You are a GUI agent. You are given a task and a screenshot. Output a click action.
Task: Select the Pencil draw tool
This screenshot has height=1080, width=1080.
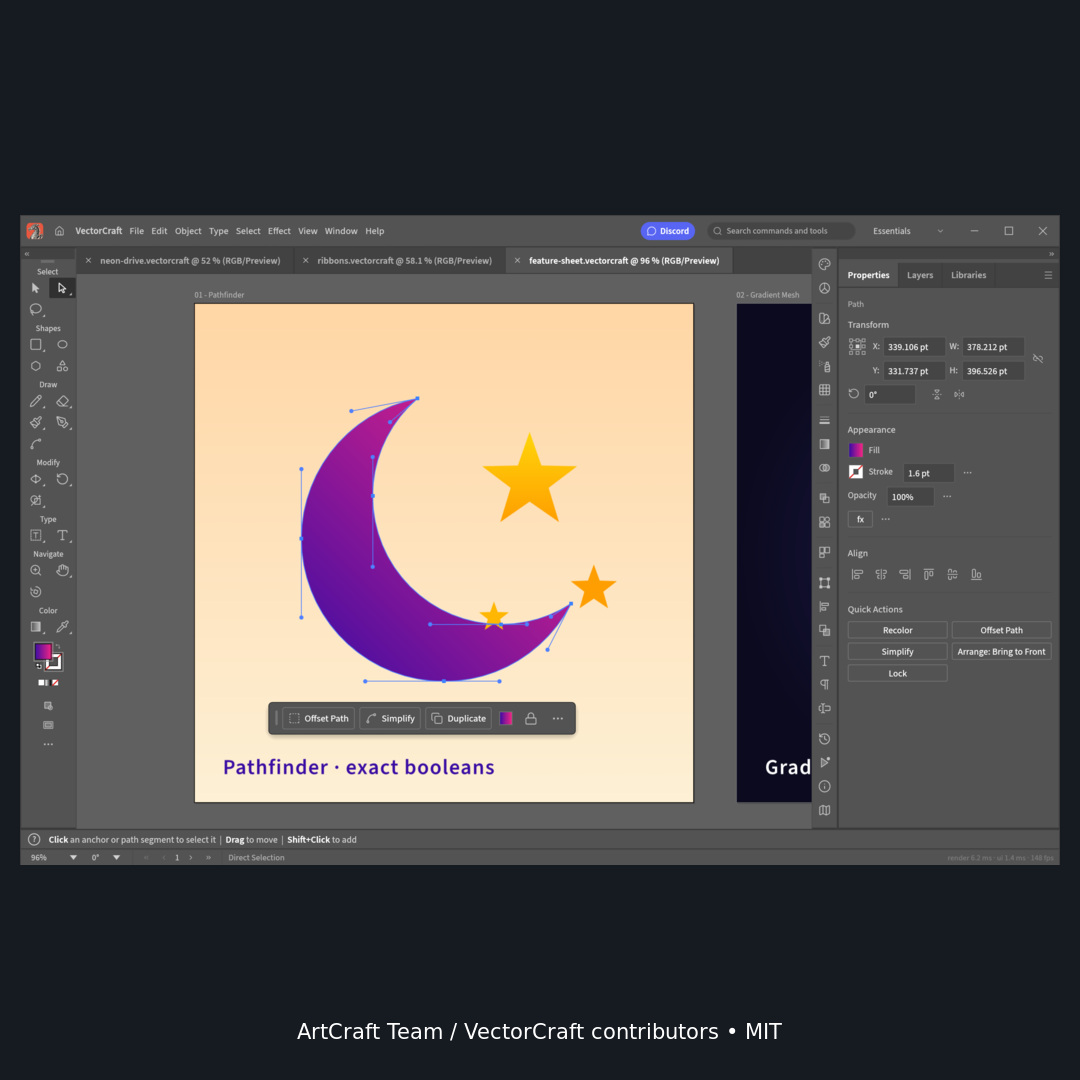pyautogui.click(x=36, y=401)
